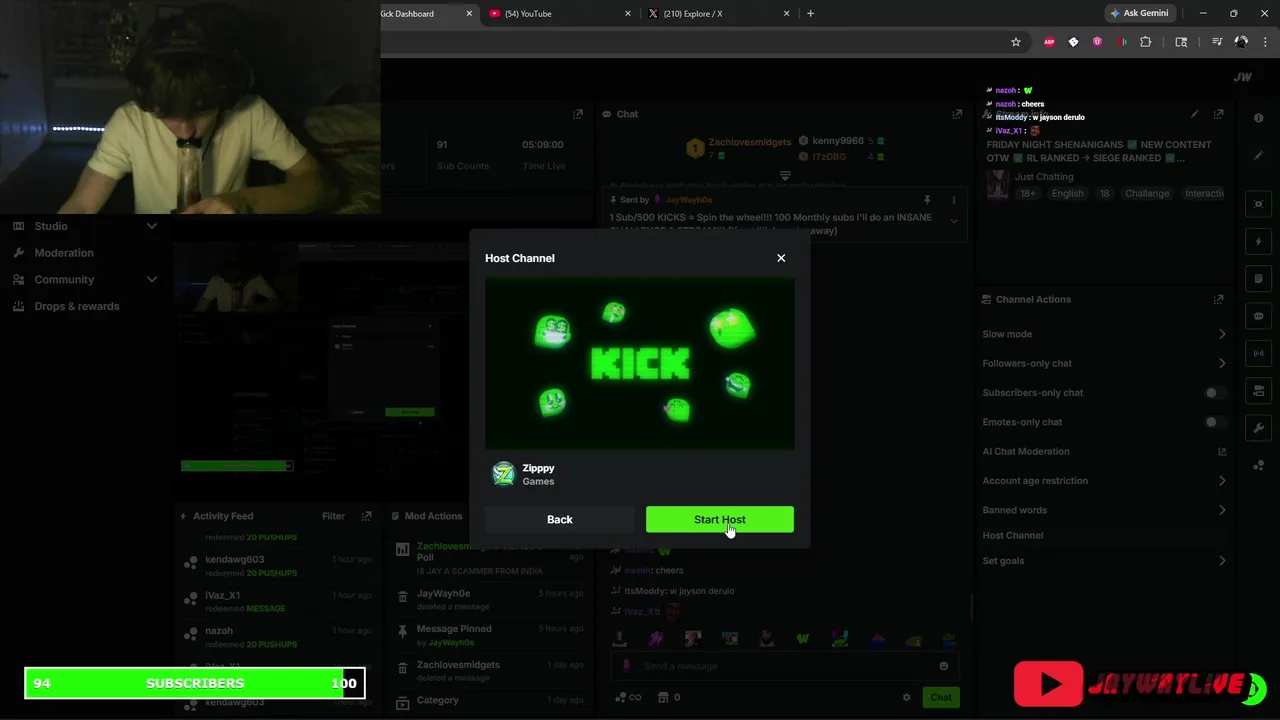Viewport: 1280px width, 720px height.
Task: Open the Chrome three-dot menu
Action: pyautogui.click(x=1265, y=42)
